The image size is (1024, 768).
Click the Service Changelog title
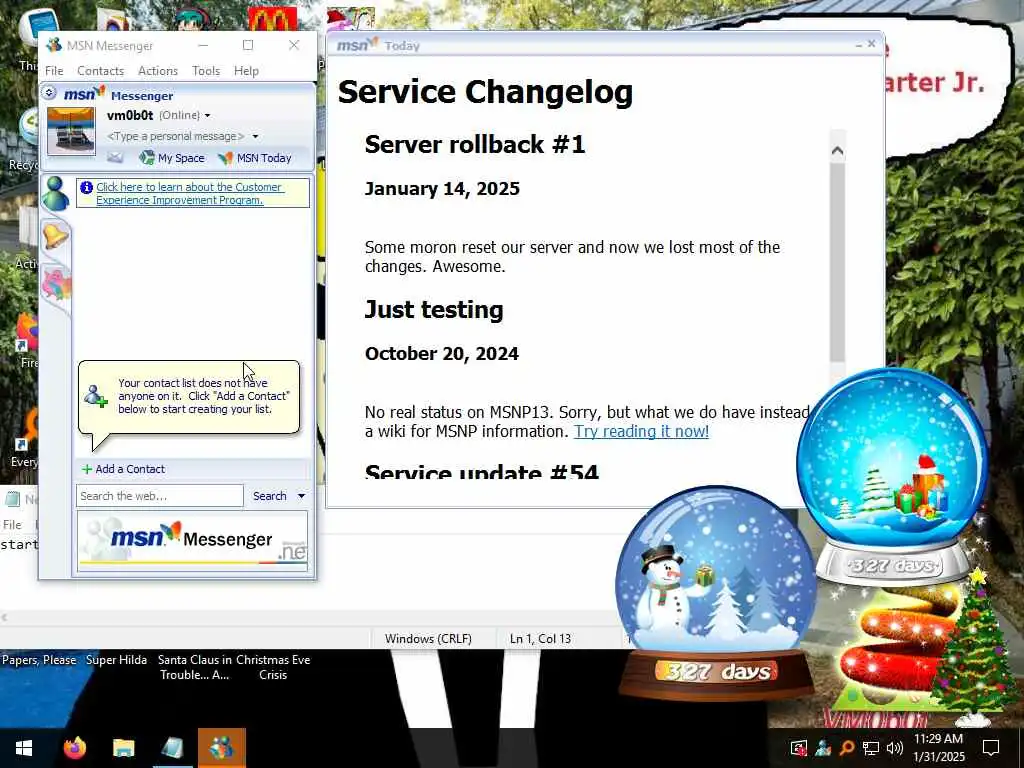pos(485,91)
